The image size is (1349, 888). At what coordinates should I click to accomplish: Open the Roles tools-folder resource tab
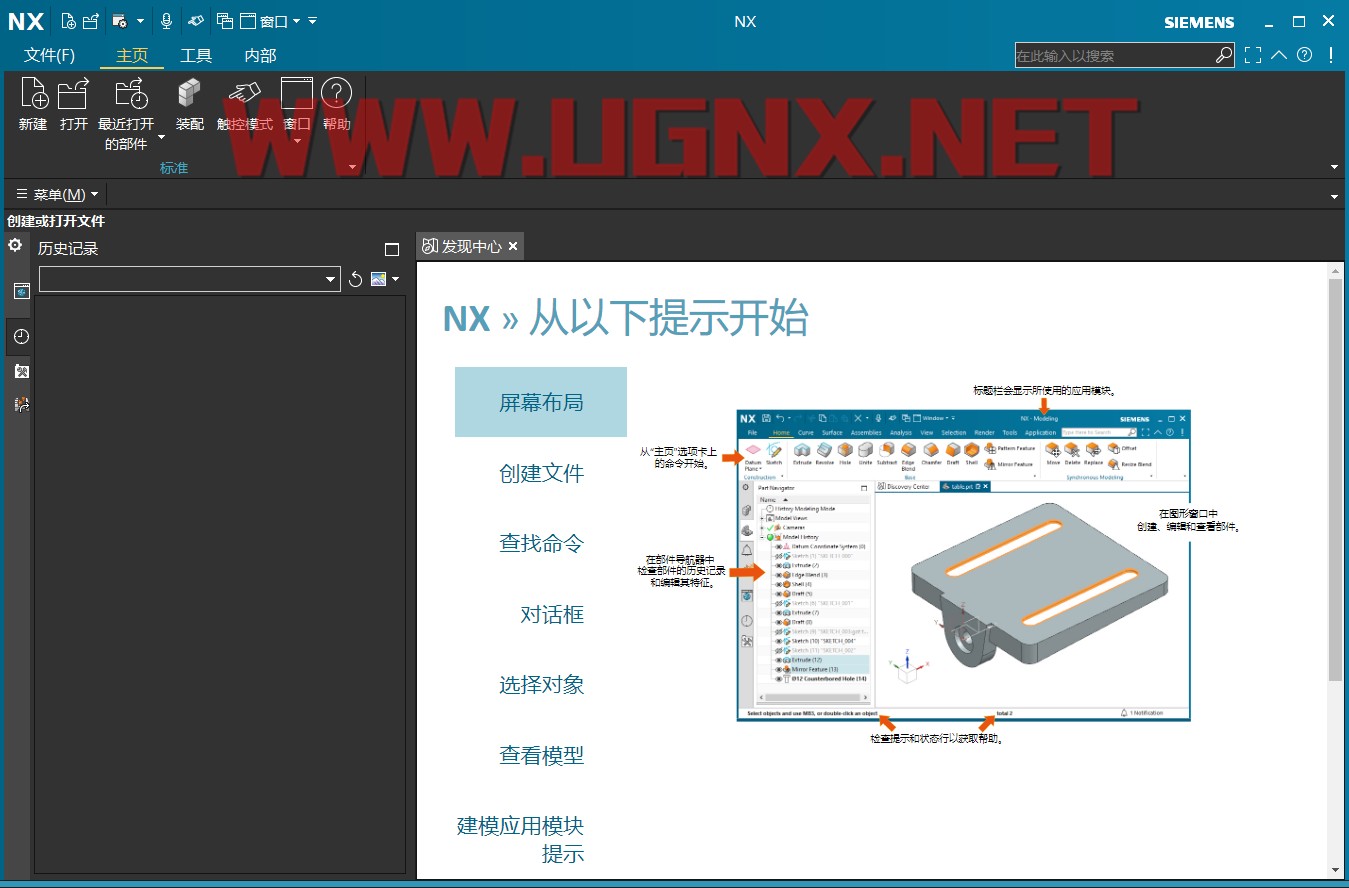point(21,372)
